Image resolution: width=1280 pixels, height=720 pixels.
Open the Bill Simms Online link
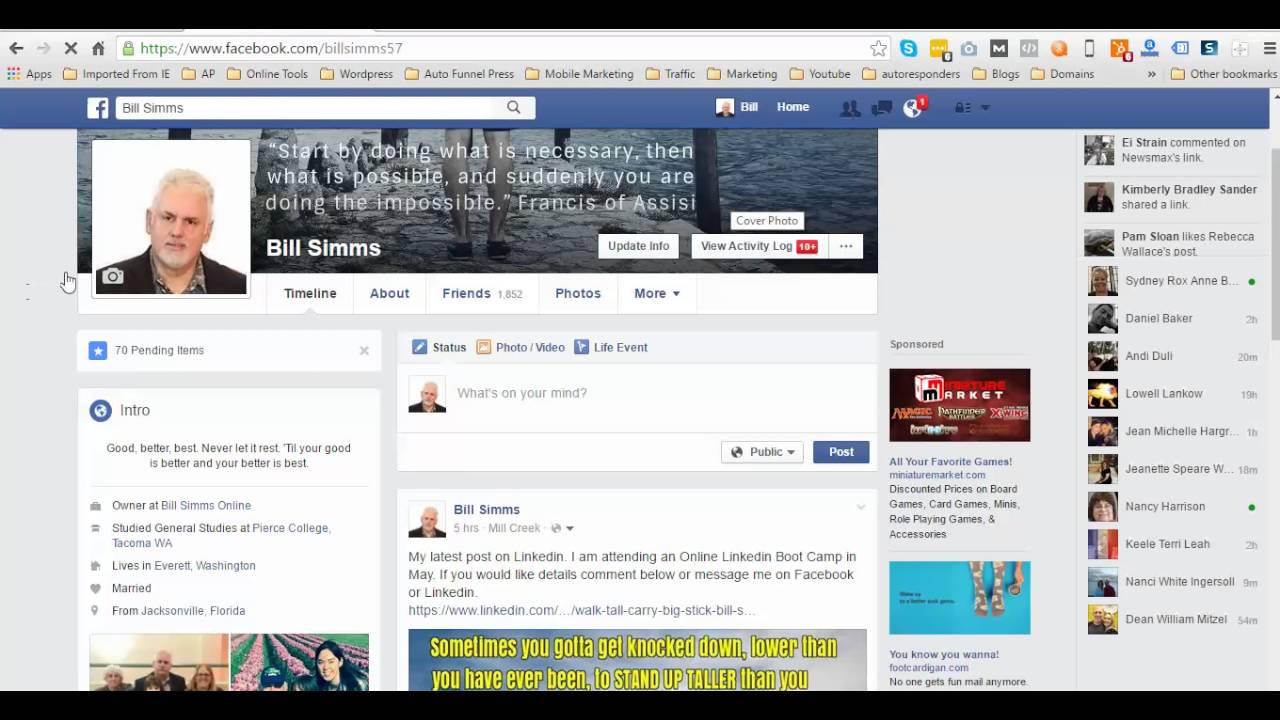206,506
